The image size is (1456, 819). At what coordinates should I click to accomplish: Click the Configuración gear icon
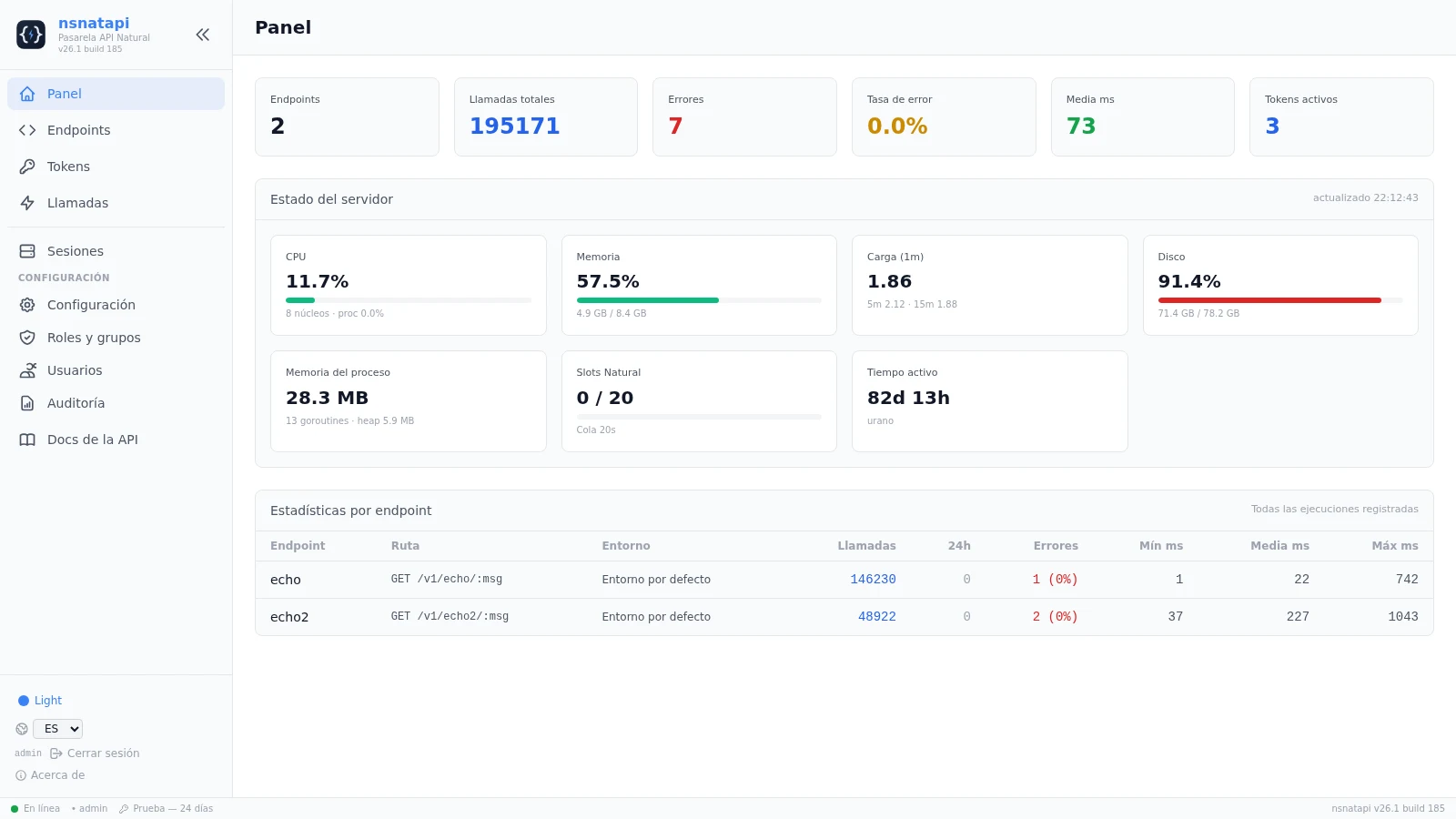tap(27, 305)
